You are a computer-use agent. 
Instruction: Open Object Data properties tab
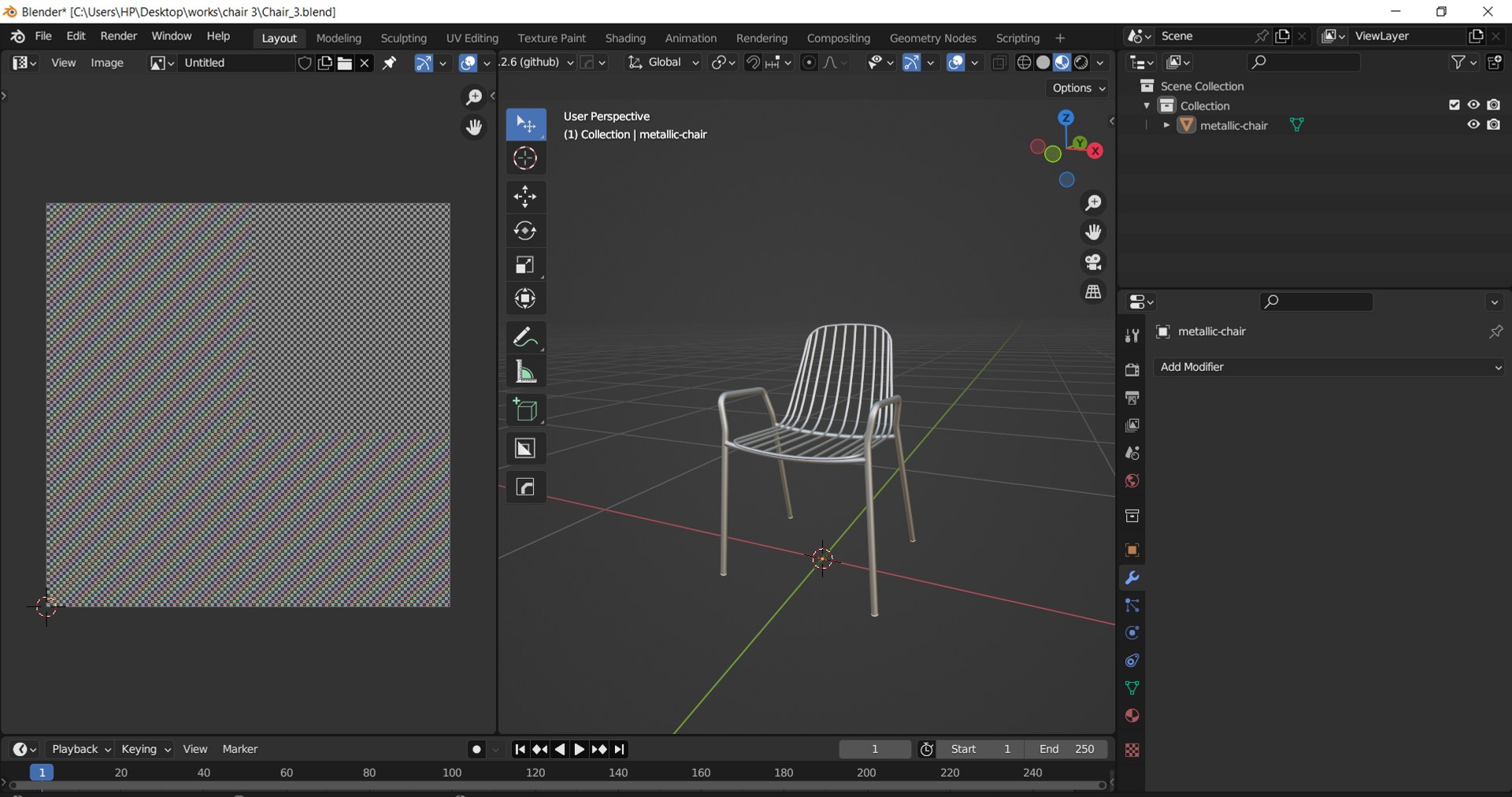[1132, 688]
